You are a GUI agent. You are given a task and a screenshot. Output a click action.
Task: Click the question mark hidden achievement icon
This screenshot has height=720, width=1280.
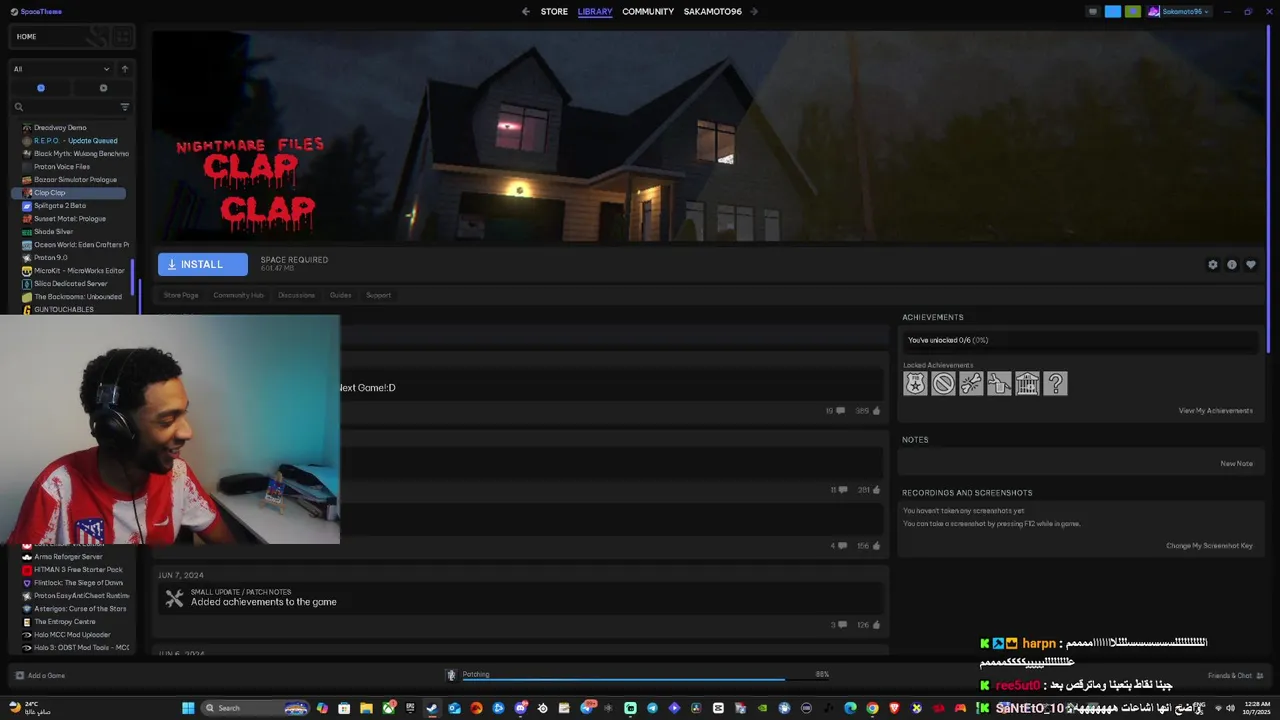1055,384
